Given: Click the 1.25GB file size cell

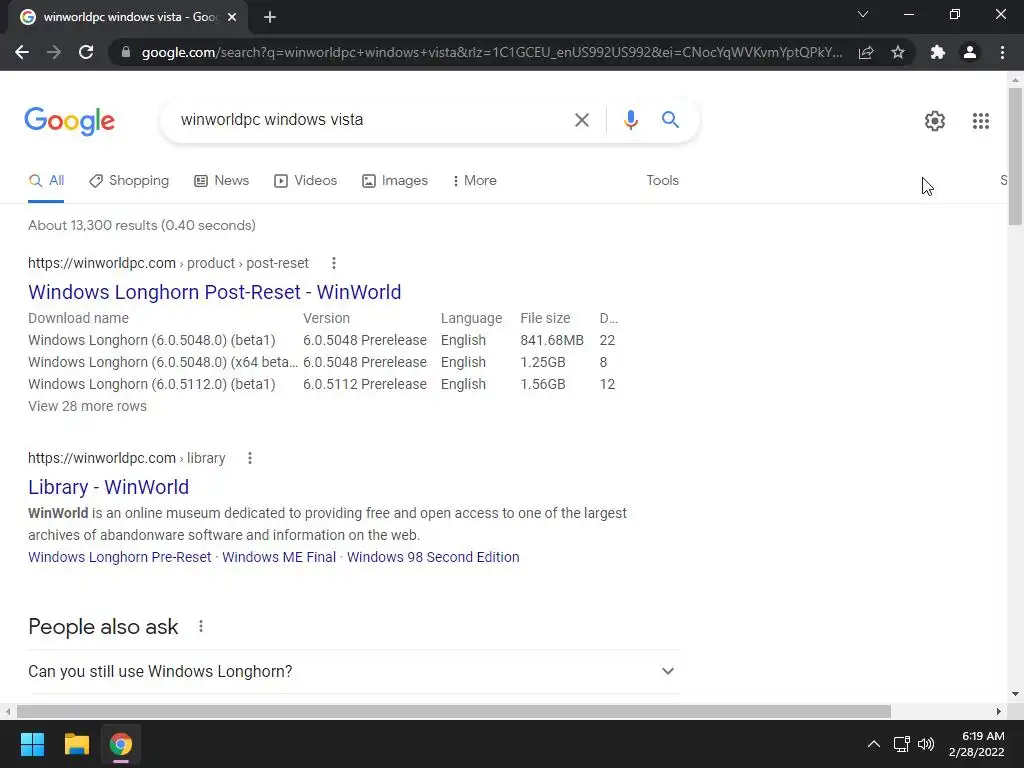Looking at the screenshot, I should click(543, 362).
